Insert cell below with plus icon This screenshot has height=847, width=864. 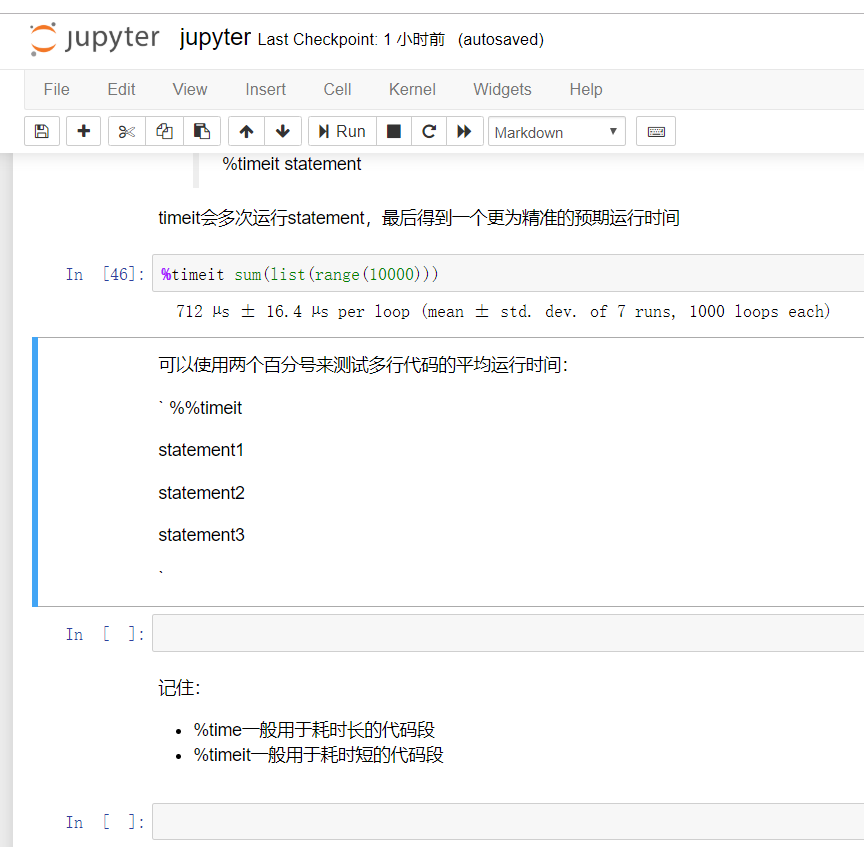[83, 131]
